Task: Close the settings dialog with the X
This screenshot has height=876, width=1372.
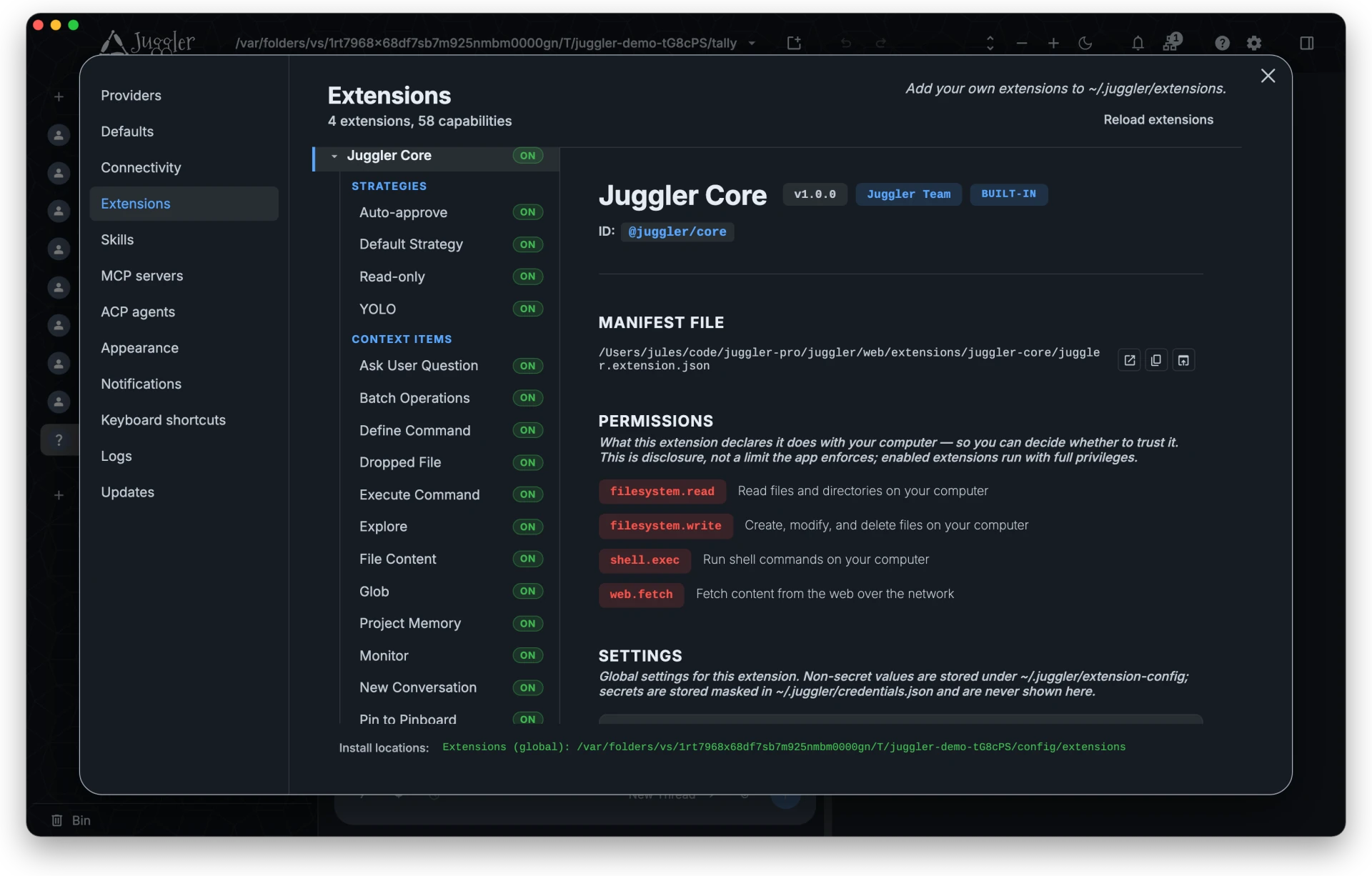Action: coord(1268,76)
